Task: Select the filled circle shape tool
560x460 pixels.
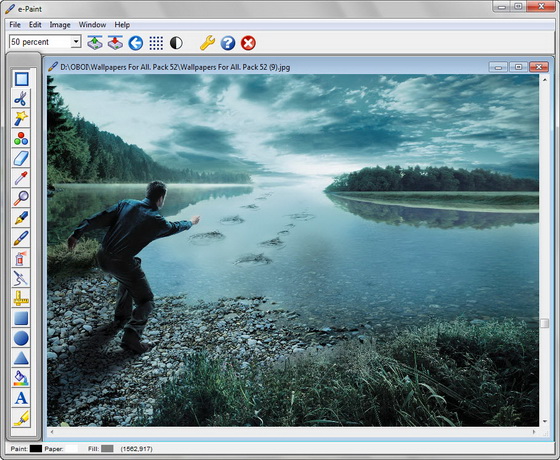Action: click(21, 338)
